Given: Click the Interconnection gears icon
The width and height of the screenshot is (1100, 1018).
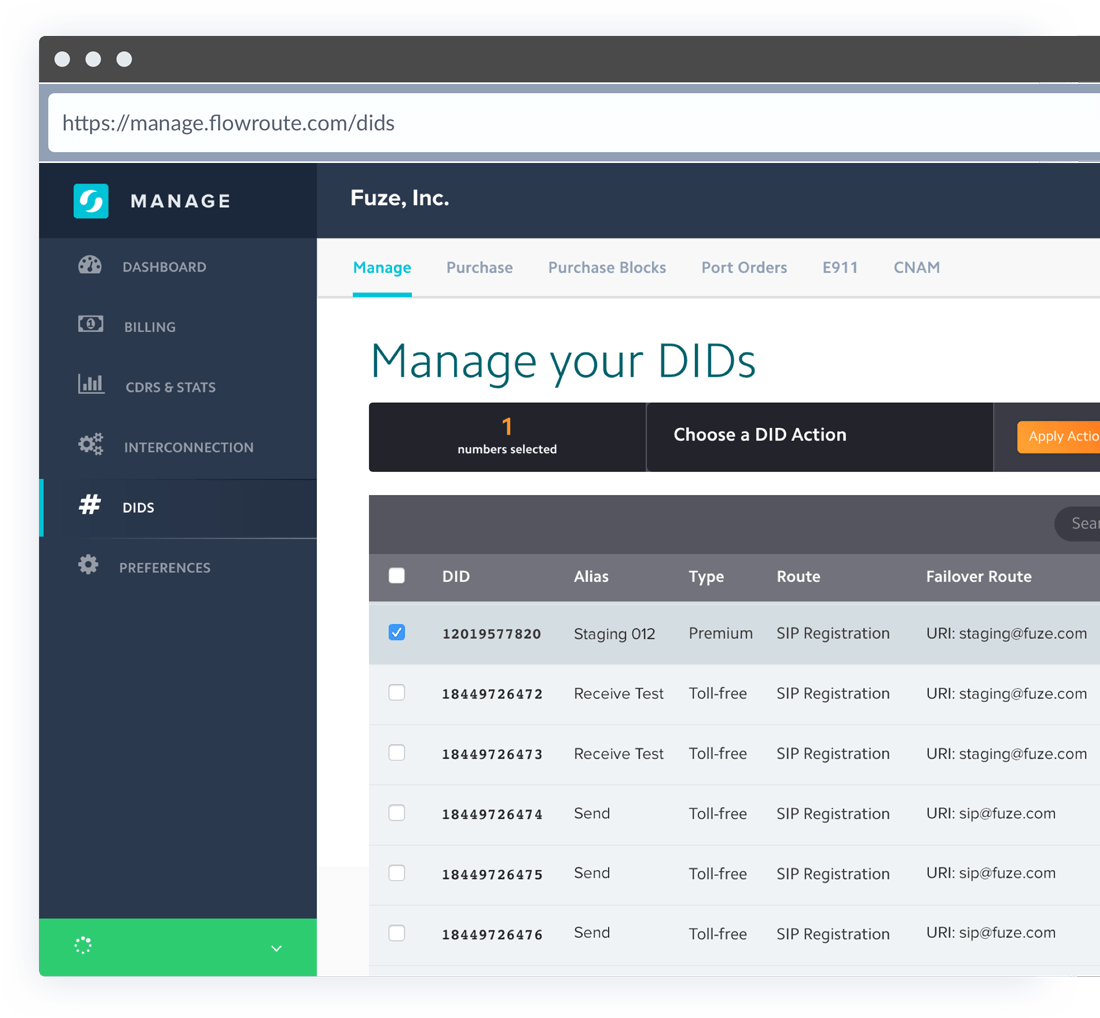Looking at the screenshot, I should (90, 444).
